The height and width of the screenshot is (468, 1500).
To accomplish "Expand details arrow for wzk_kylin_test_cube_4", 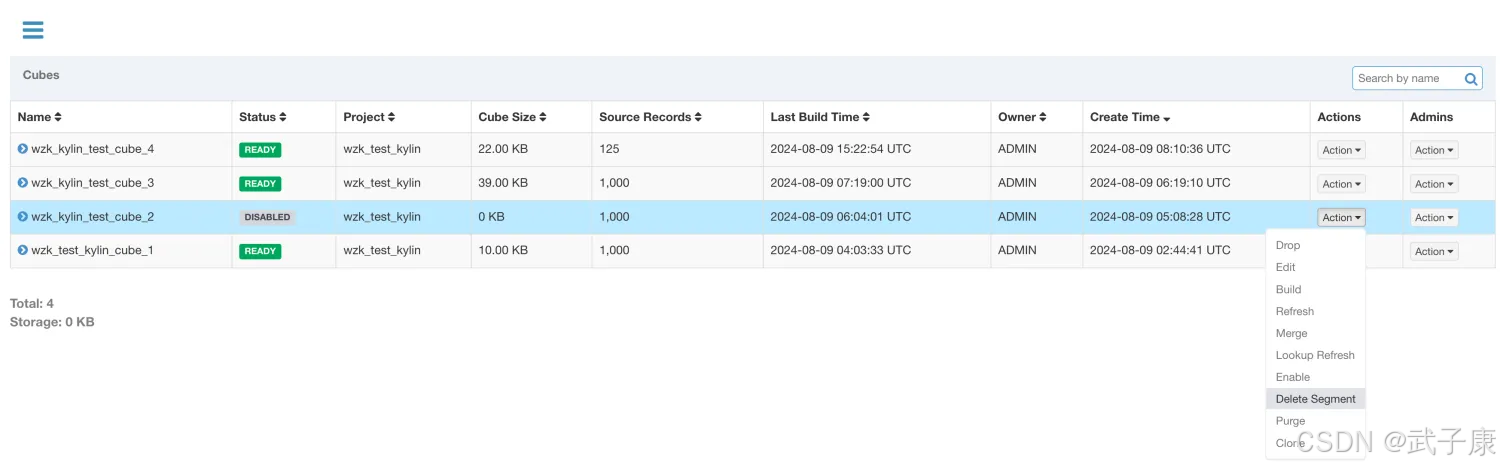I will click(23, 149).
